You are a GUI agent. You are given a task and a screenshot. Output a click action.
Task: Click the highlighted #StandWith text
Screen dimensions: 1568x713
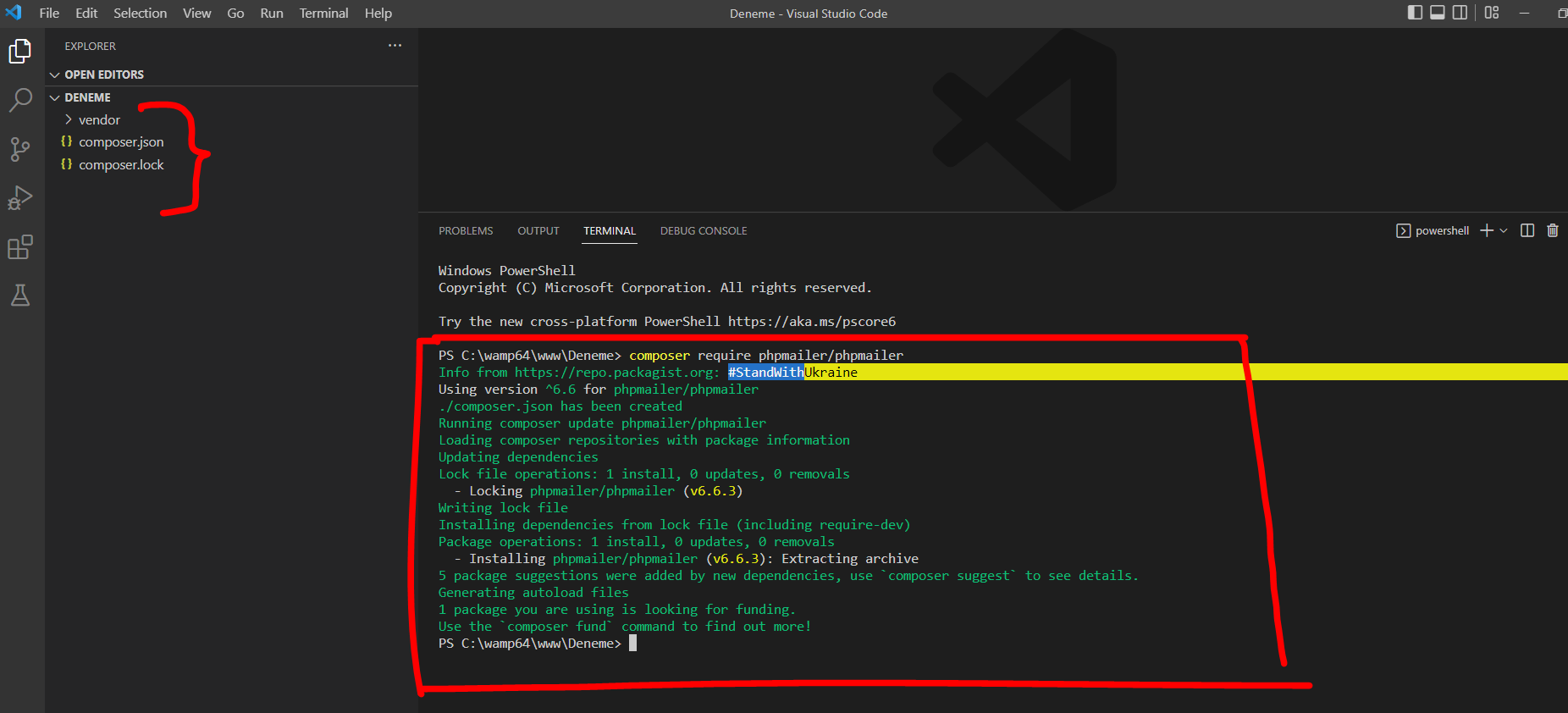765,373
